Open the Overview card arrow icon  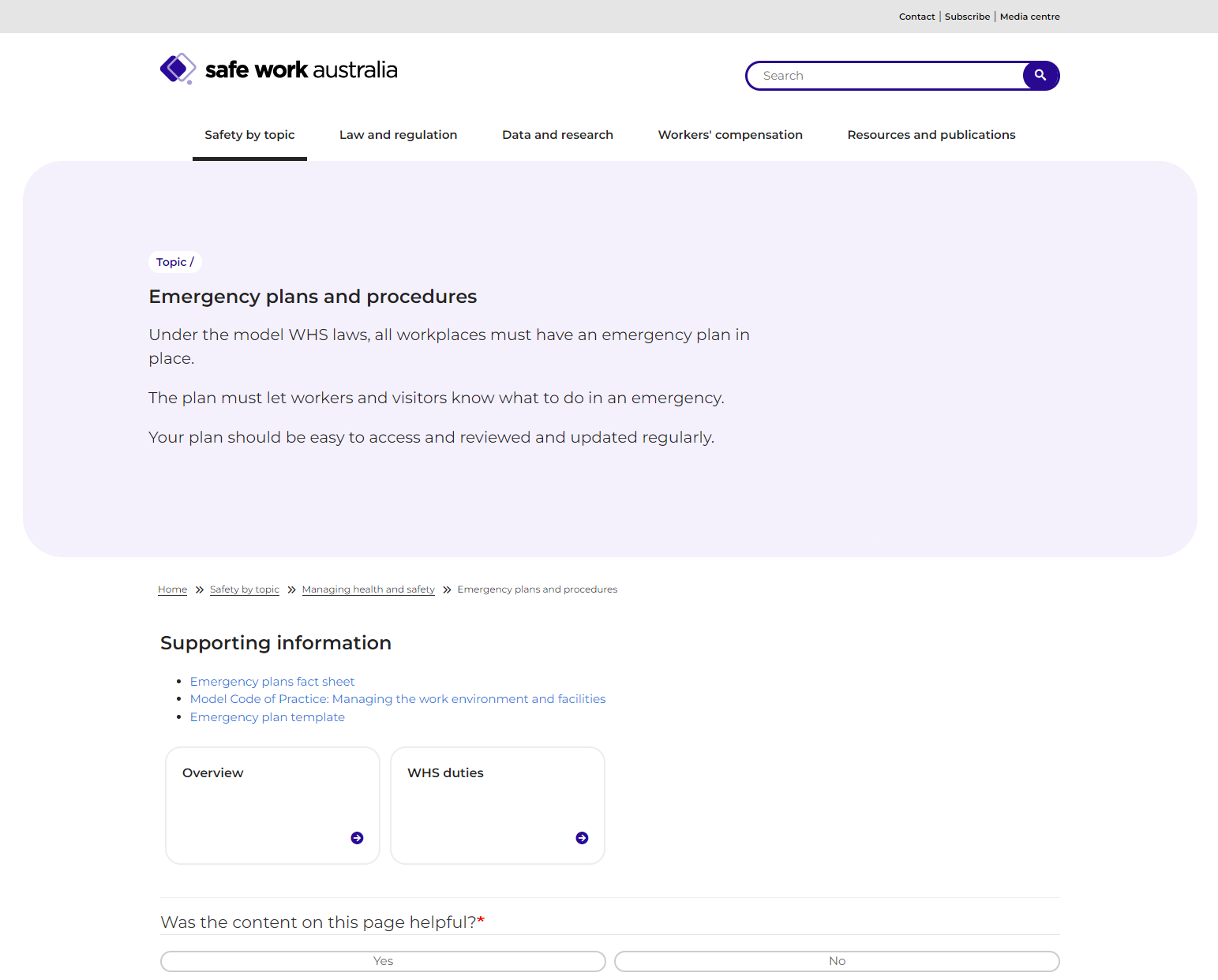pos(357,838)
